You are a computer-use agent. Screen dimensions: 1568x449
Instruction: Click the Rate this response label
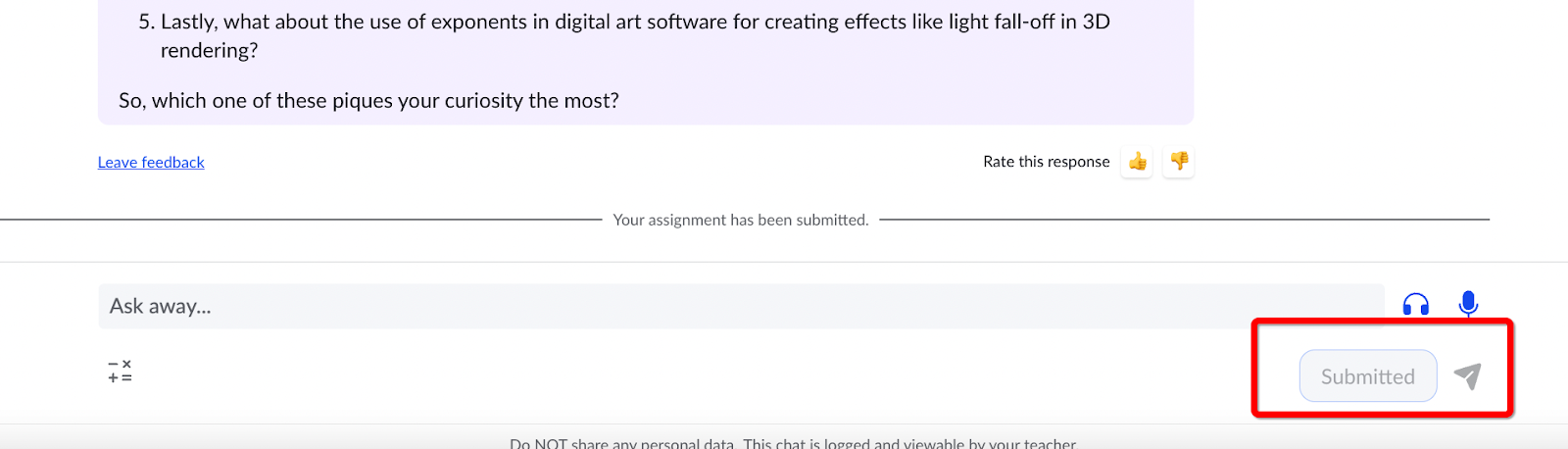tap(1047, 162)
